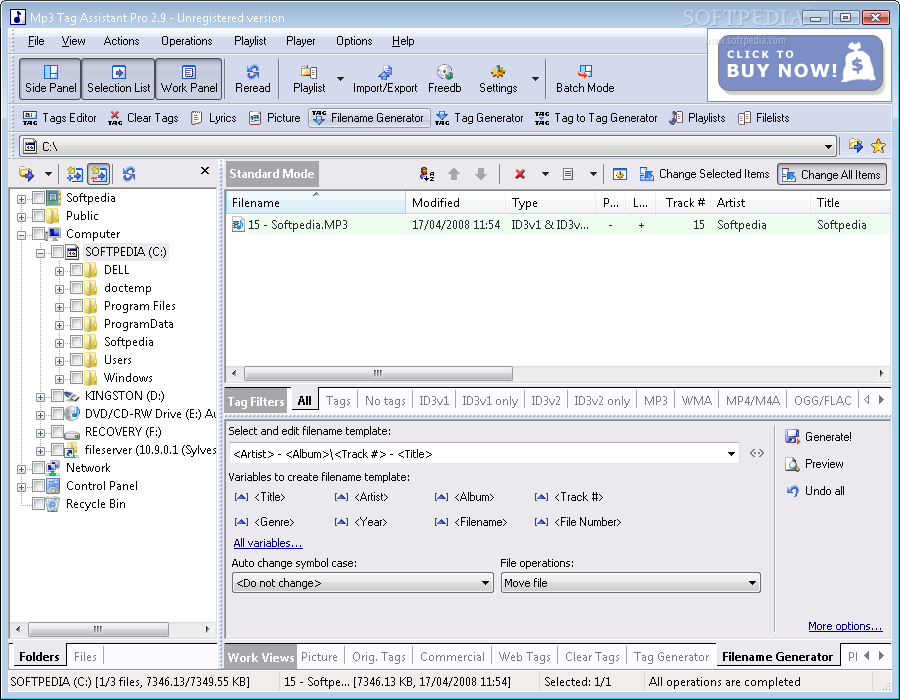This screenshot has height=700, width=900.
Task: Select the 15 - Softpedia.MP3 file row
Action: point(557,224)
